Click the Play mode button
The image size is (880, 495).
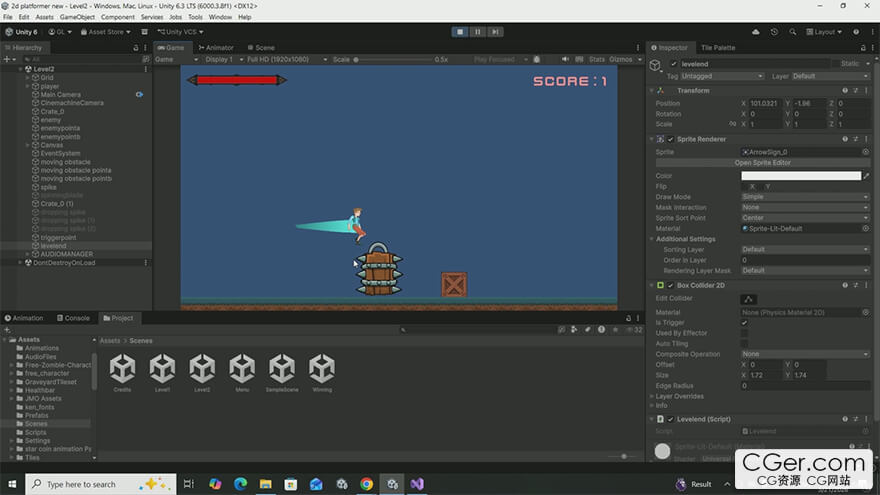(460, 32)
